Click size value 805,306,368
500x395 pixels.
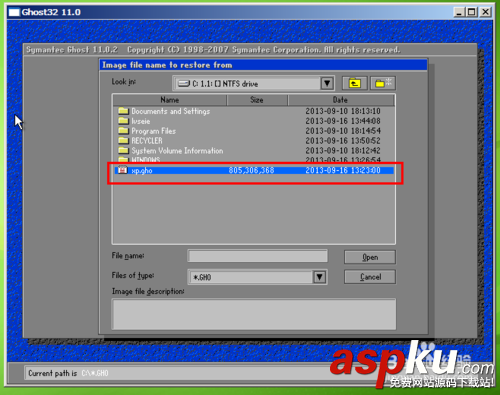click(251, 170)
